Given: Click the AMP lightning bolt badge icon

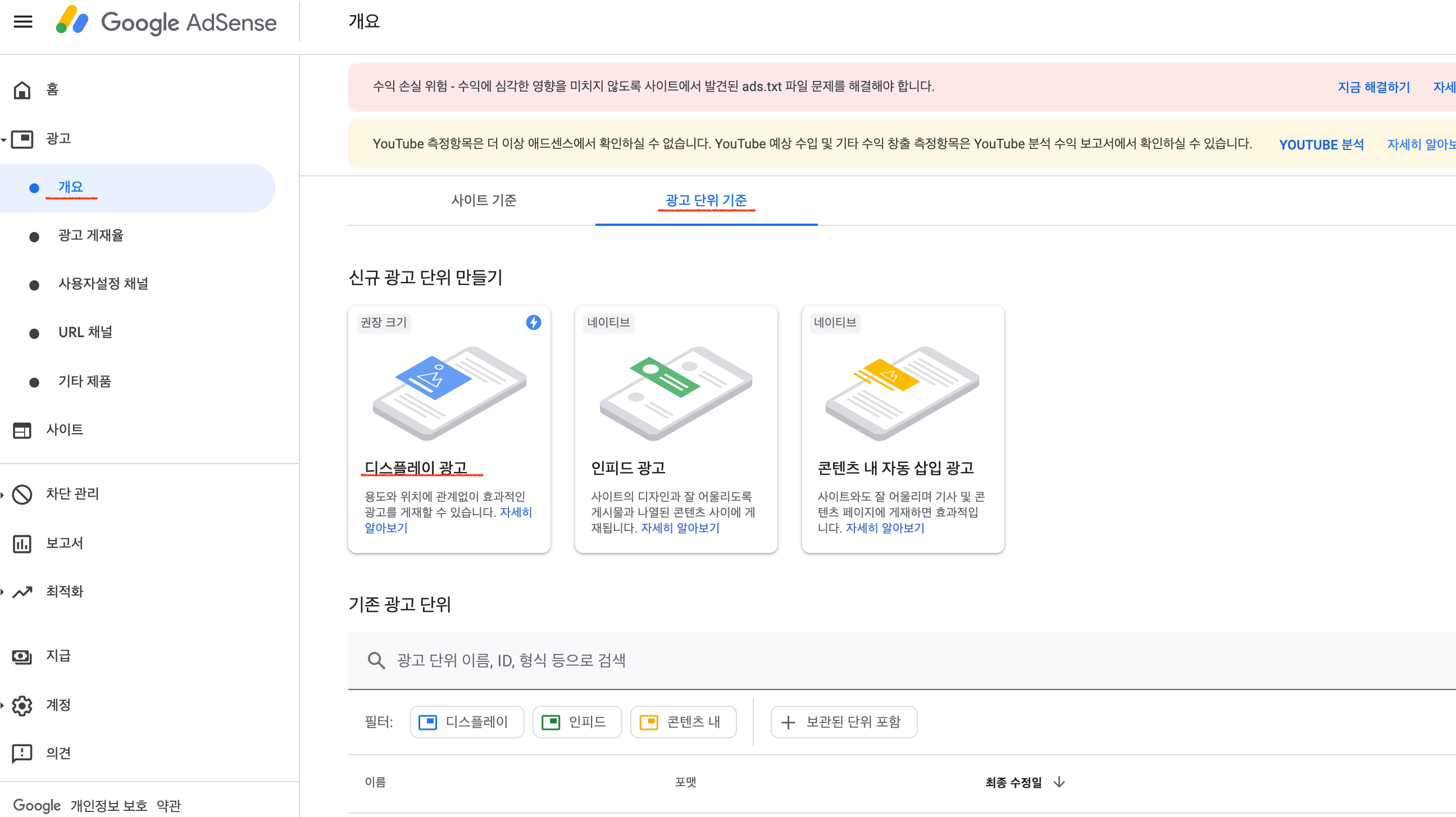Looking at the screenshot, I should [x=533, y=323].
